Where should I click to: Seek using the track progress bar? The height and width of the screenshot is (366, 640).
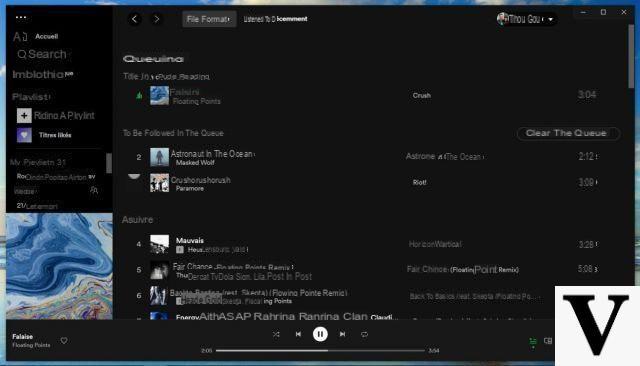pyautogui.click(x=320, y=350)
